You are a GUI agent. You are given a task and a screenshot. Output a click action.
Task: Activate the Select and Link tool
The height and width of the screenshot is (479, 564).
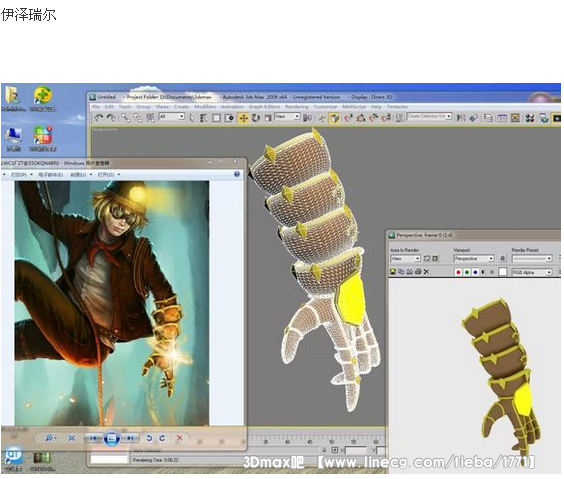pyautogui.click(x=125, y=118)
